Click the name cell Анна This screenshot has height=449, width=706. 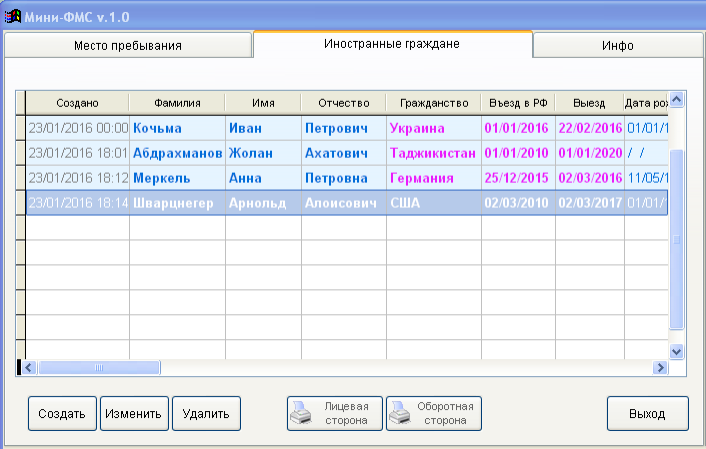263,178
